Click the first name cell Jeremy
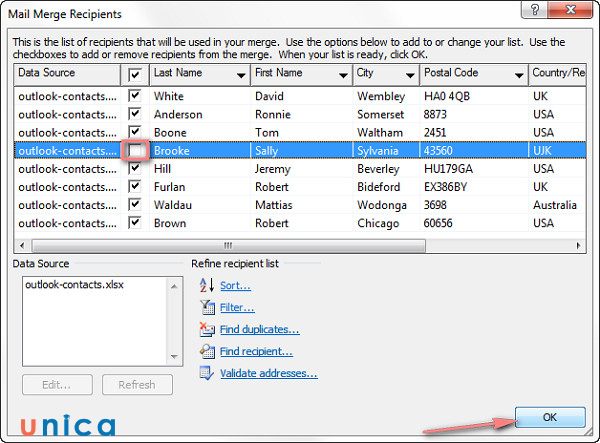Viewport: 600px width, 443px height. click(x=273, y=169)
